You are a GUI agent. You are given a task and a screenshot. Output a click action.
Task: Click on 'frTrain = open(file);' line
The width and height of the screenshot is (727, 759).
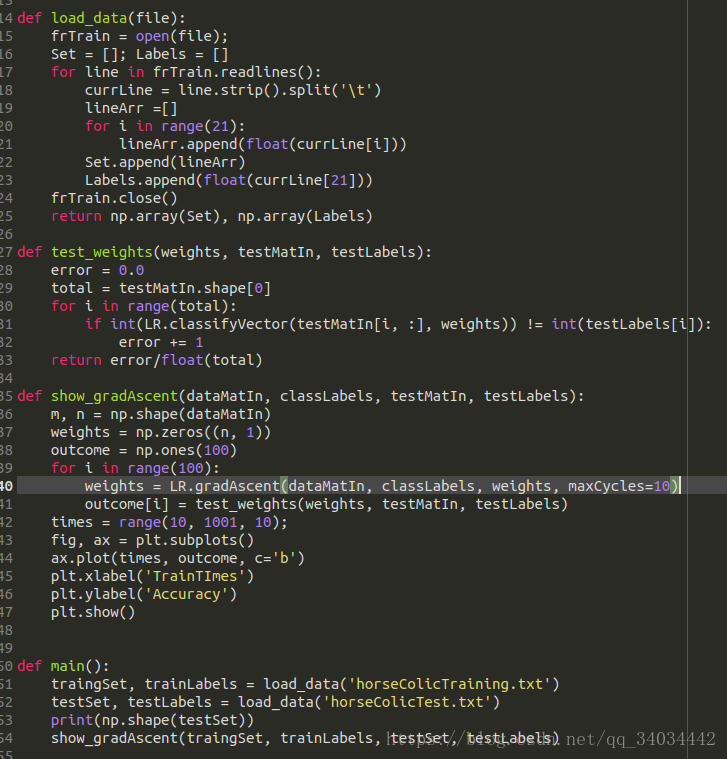point(139,36)
